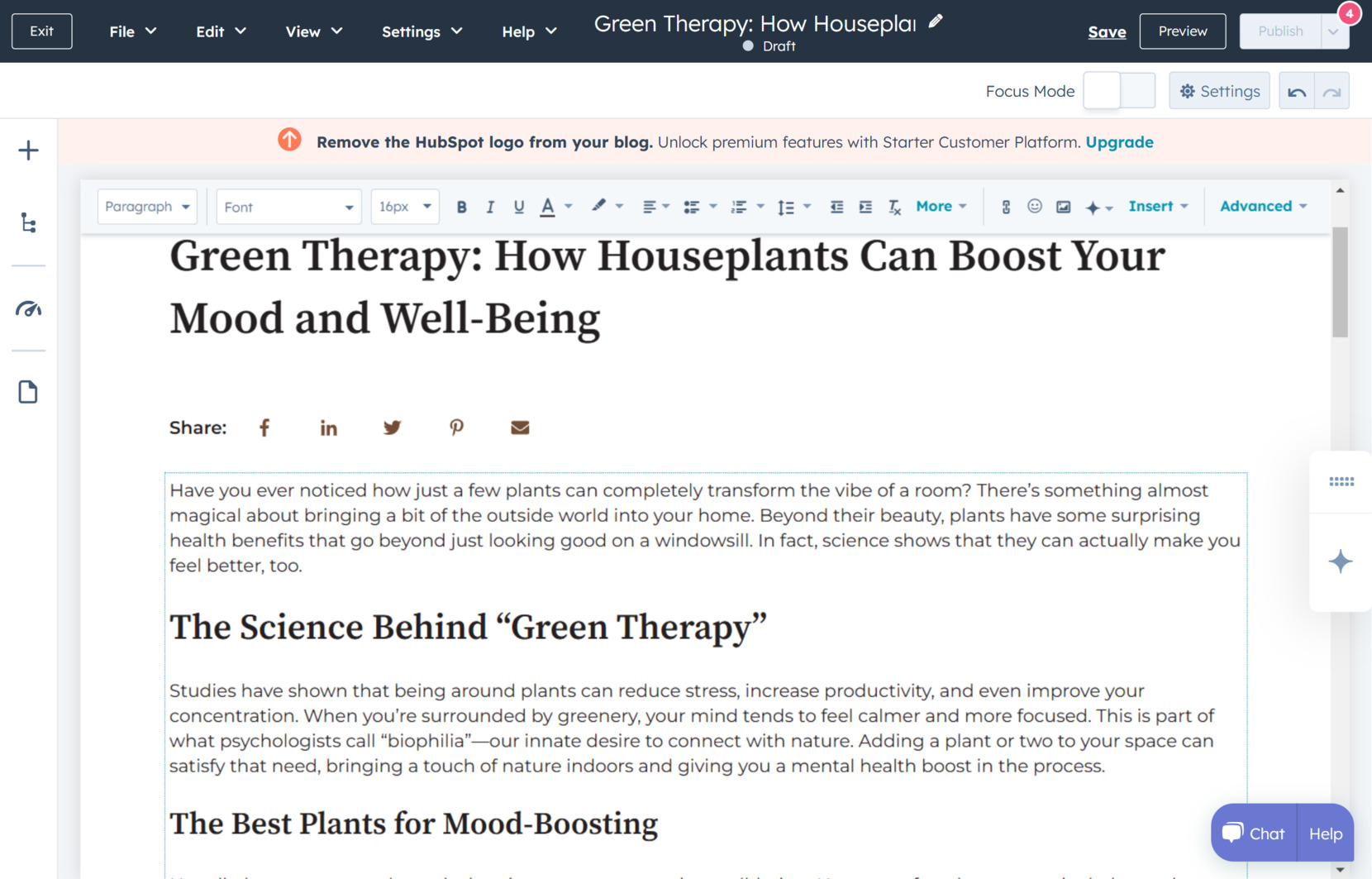
Task: Open the font size dropdown
Action: coord(404,206)
